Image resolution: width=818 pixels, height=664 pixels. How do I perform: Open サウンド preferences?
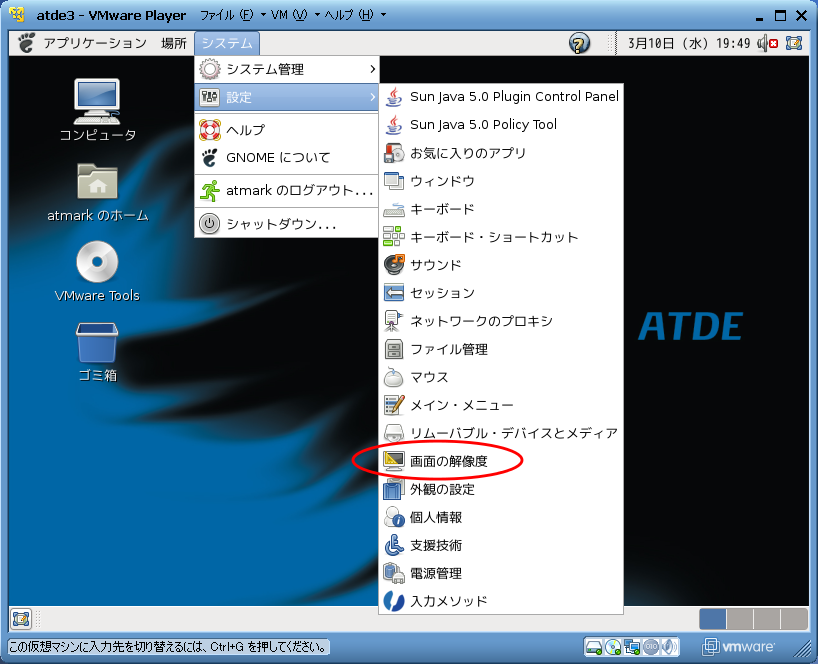[x=501, y=265]
